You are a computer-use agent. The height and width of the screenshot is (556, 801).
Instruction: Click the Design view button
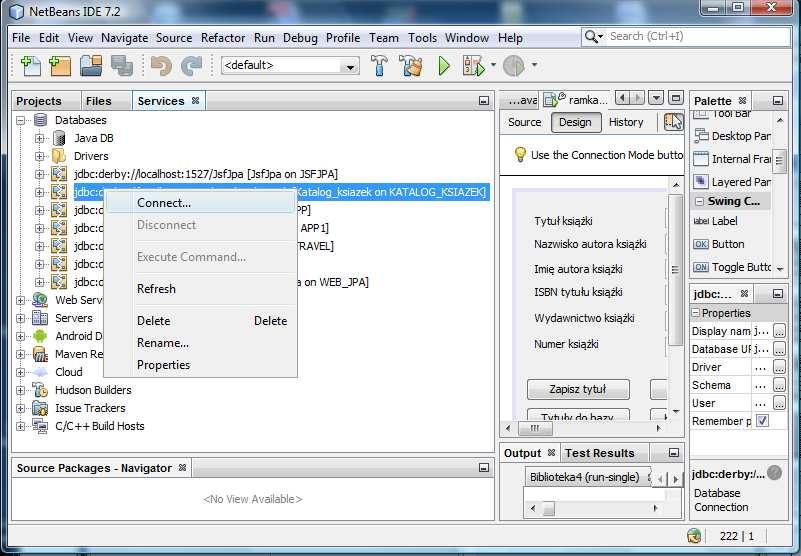[575, 122]
